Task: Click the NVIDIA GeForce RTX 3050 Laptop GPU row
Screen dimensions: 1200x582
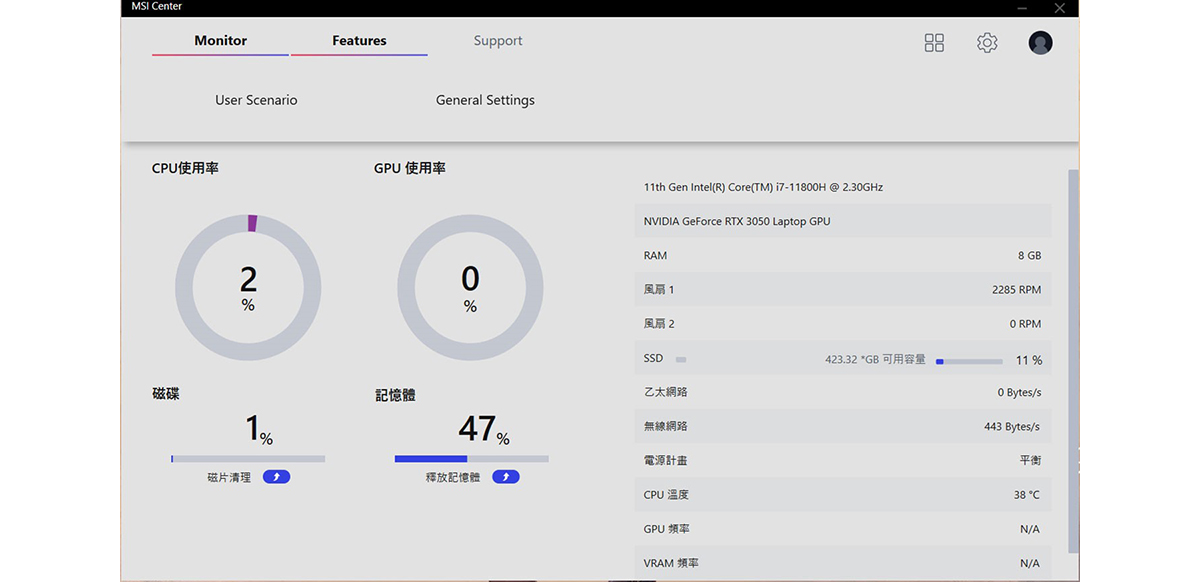Action: [x=843, y=221]
